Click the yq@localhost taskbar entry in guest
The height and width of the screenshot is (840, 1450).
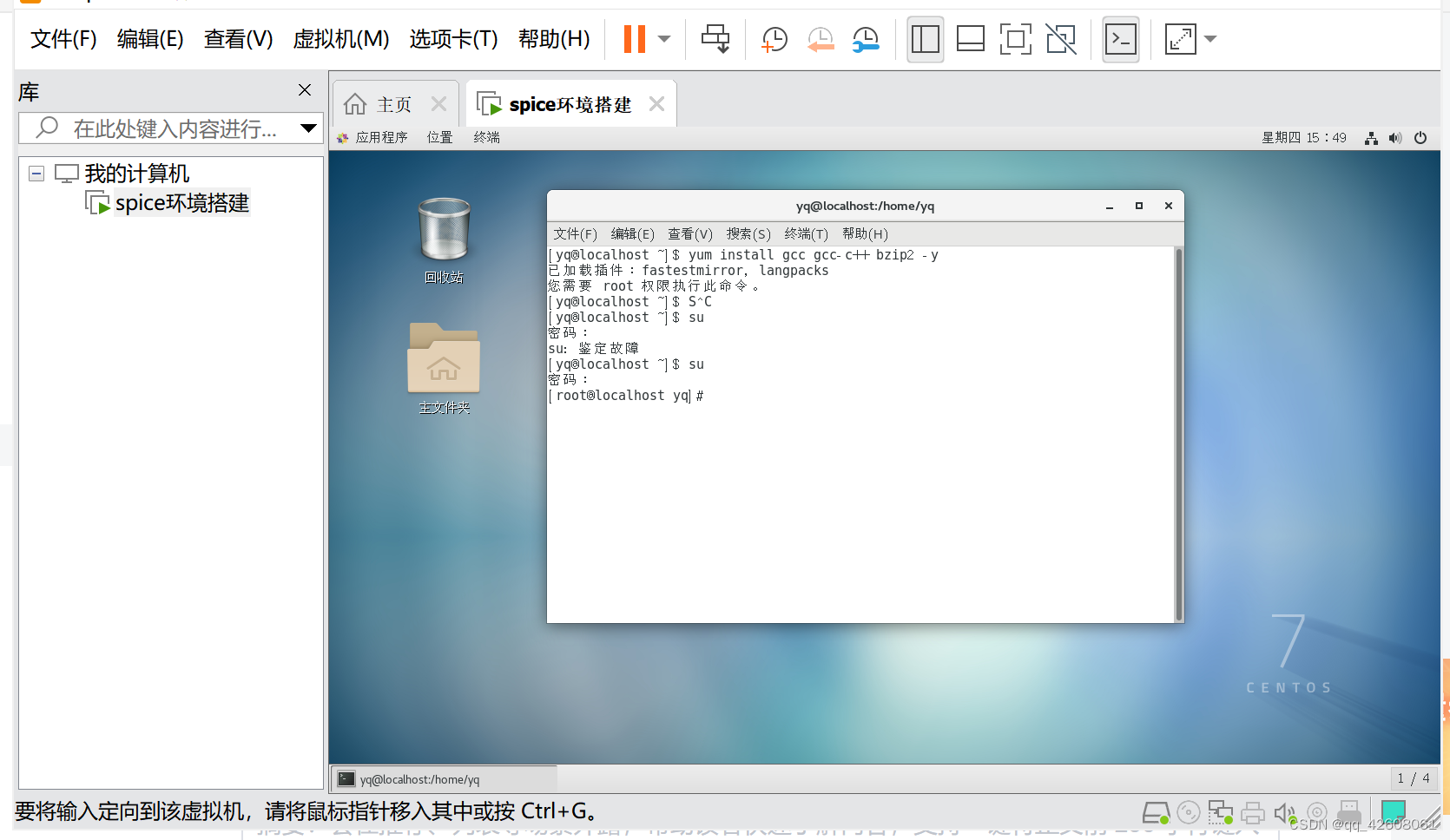click(443, 778)
